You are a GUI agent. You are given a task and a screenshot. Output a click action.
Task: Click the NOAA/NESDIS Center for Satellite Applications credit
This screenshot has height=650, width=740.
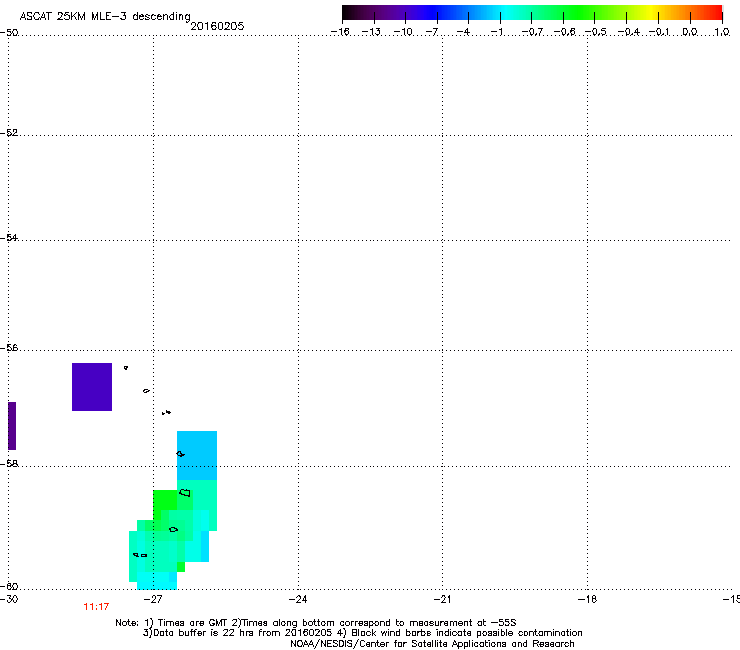point(432,643)
